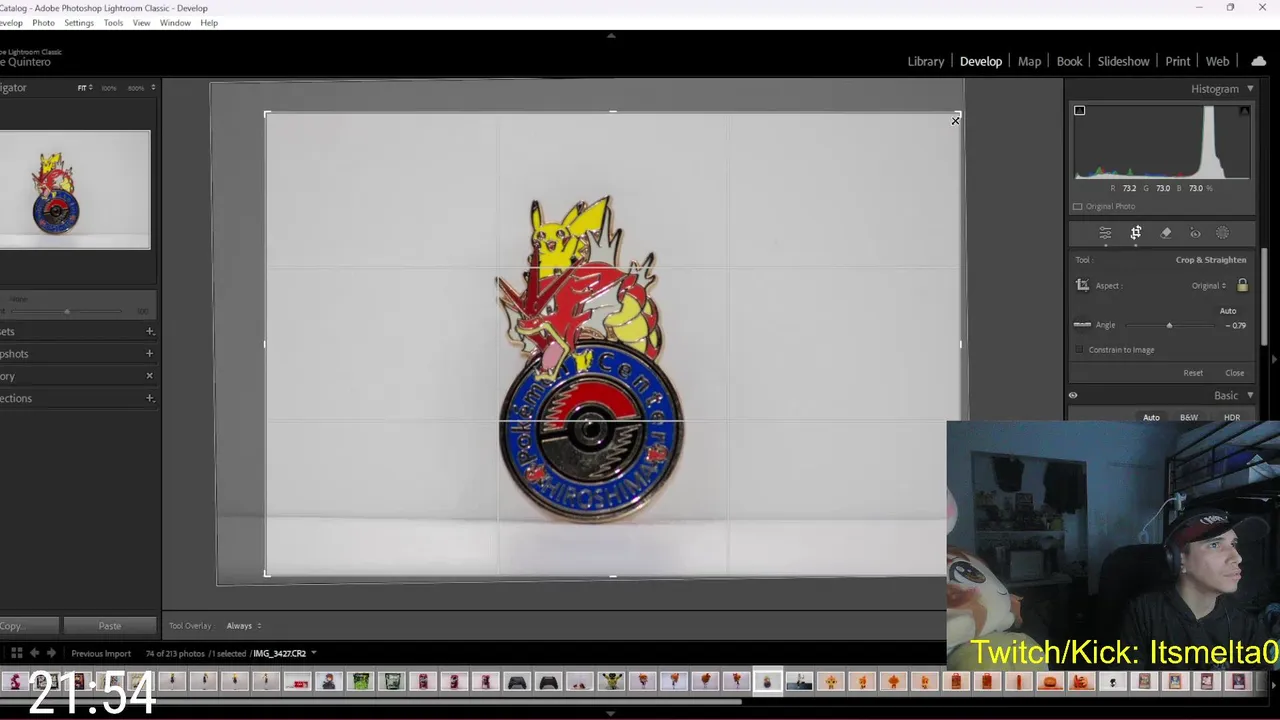The height and width of the screenshot is (720, 1280).
Task: Toggle the aspect ratio lock icon
Action: [1242, 285]
